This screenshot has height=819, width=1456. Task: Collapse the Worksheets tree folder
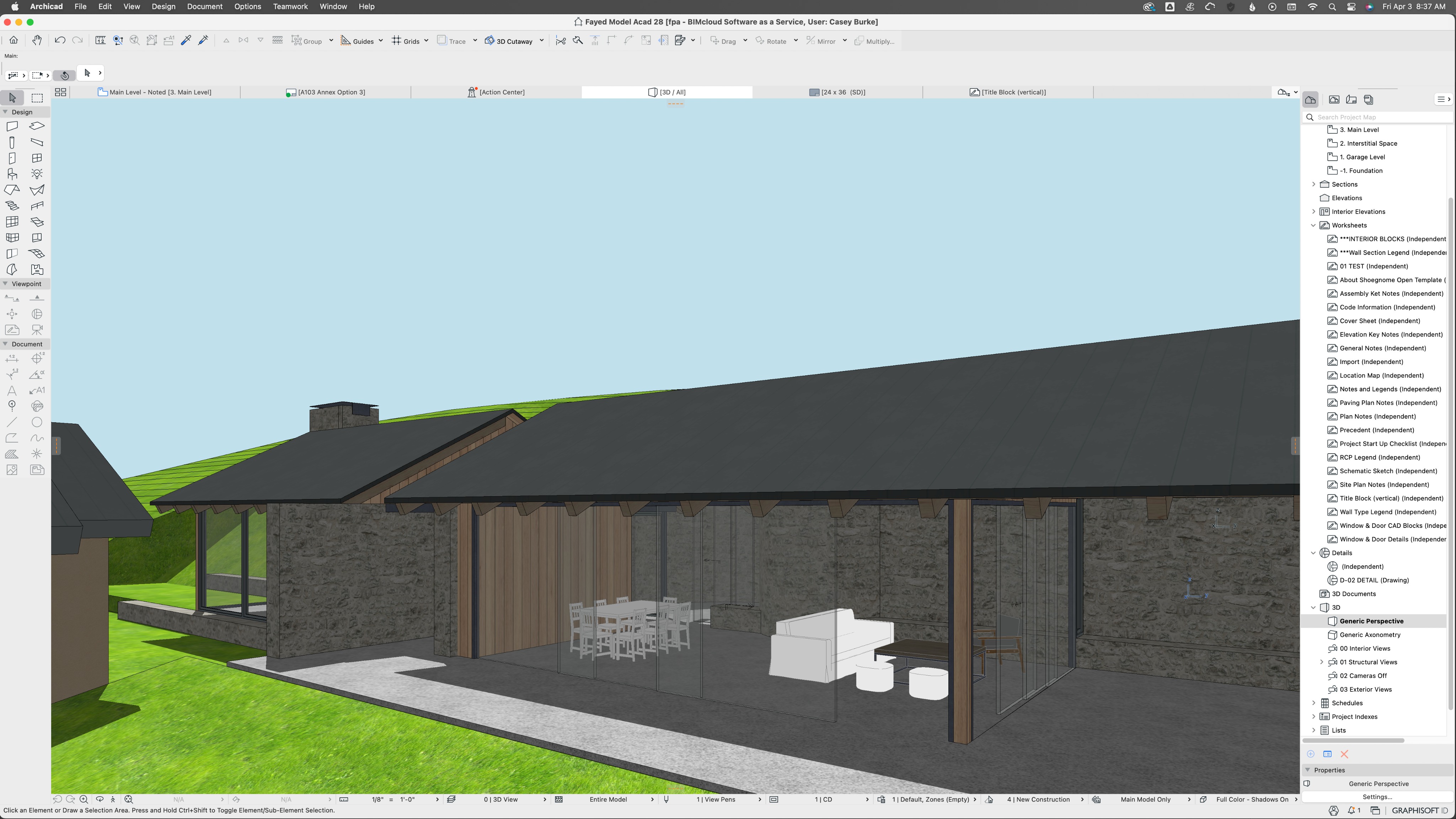pos(1313,225)
